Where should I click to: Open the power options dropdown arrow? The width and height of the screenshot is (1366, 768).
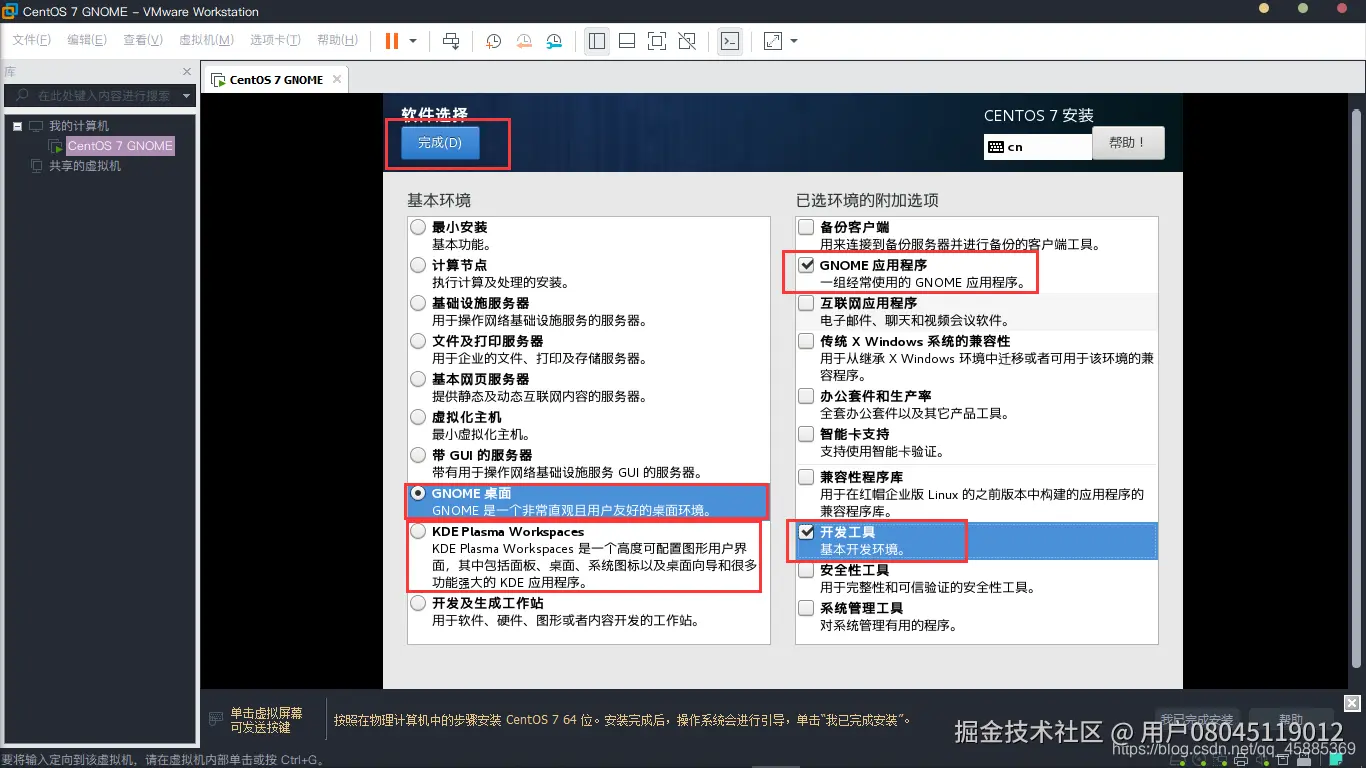[414, 41]
